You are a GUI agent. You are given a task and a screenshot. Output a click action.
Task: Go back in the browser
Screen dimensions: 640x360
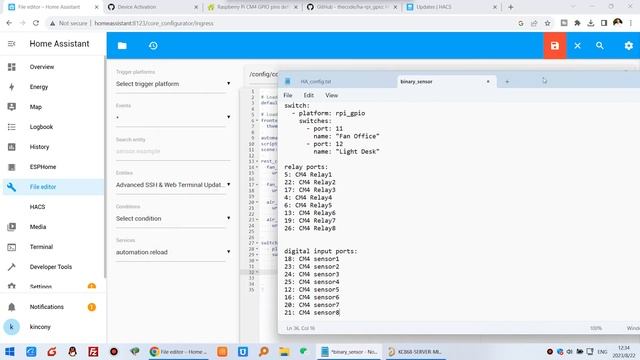(x=9, y=23)
